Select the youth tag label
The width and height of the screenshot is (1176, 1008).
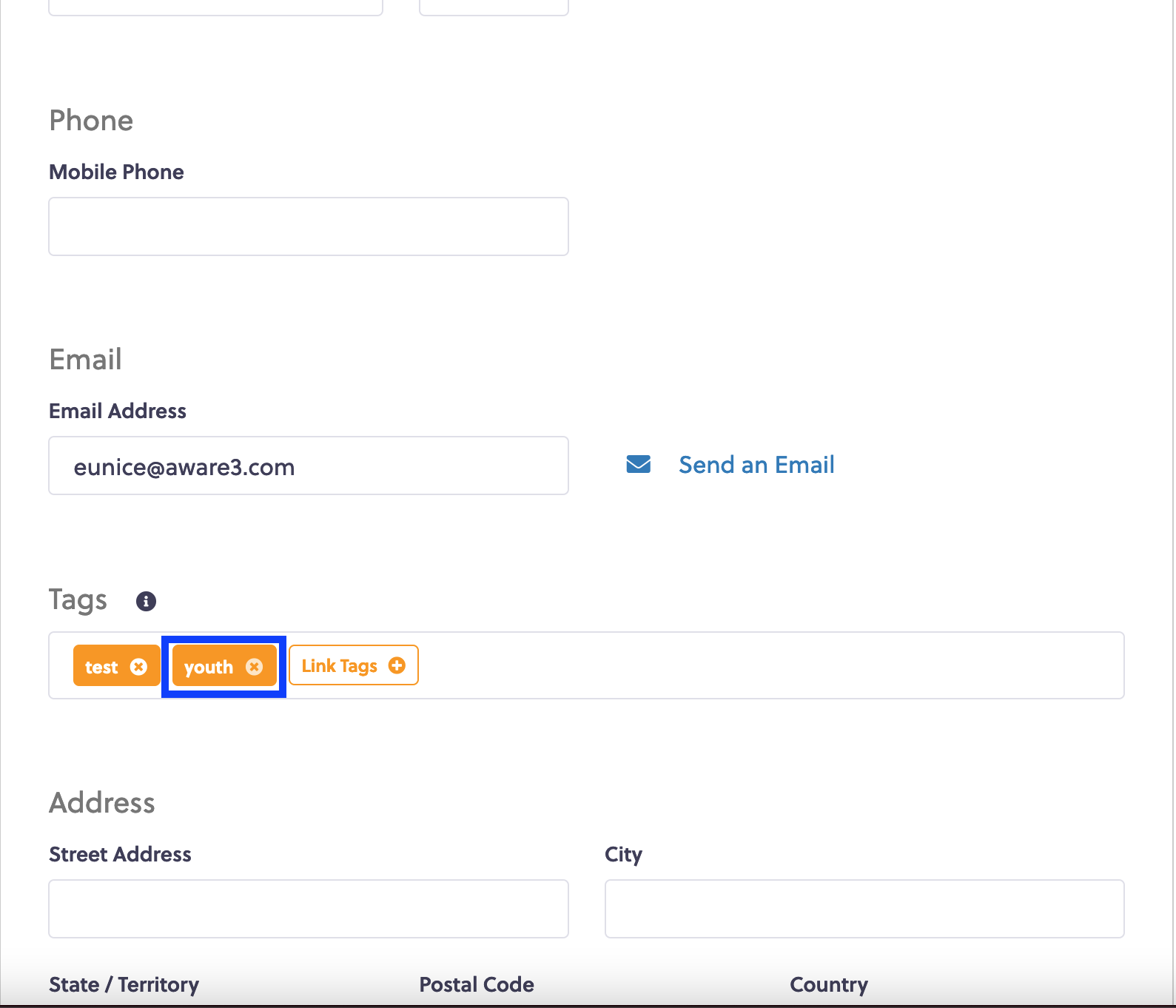coord(209,668)
